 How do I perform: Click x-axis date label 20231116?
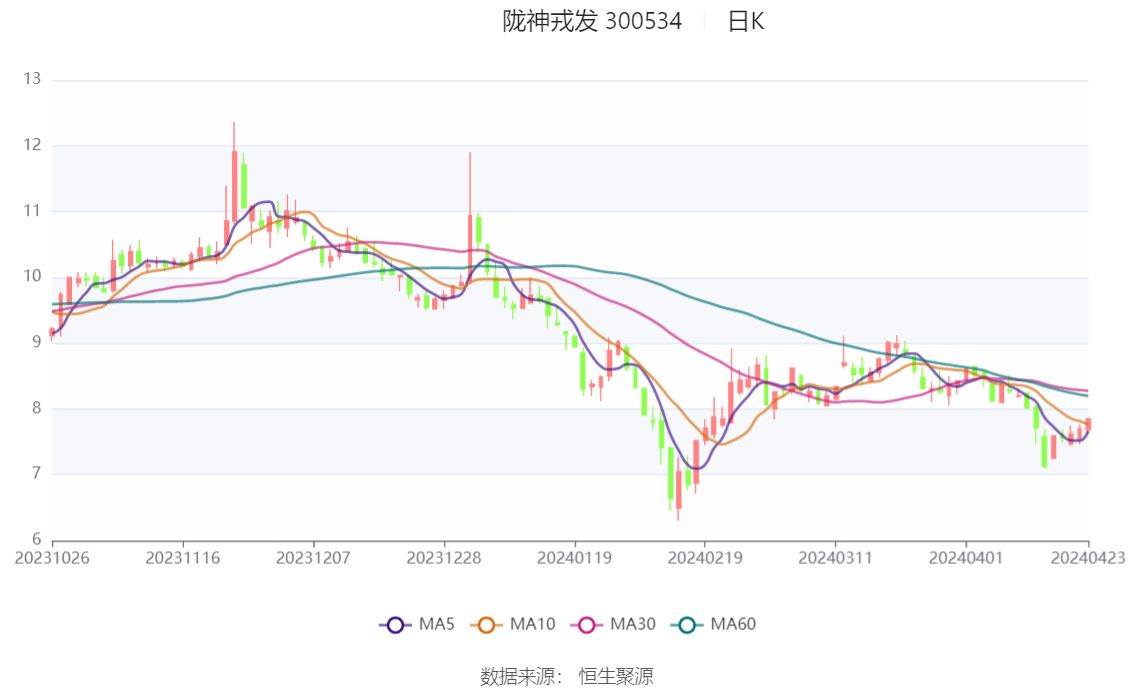(x=183, y=558)
